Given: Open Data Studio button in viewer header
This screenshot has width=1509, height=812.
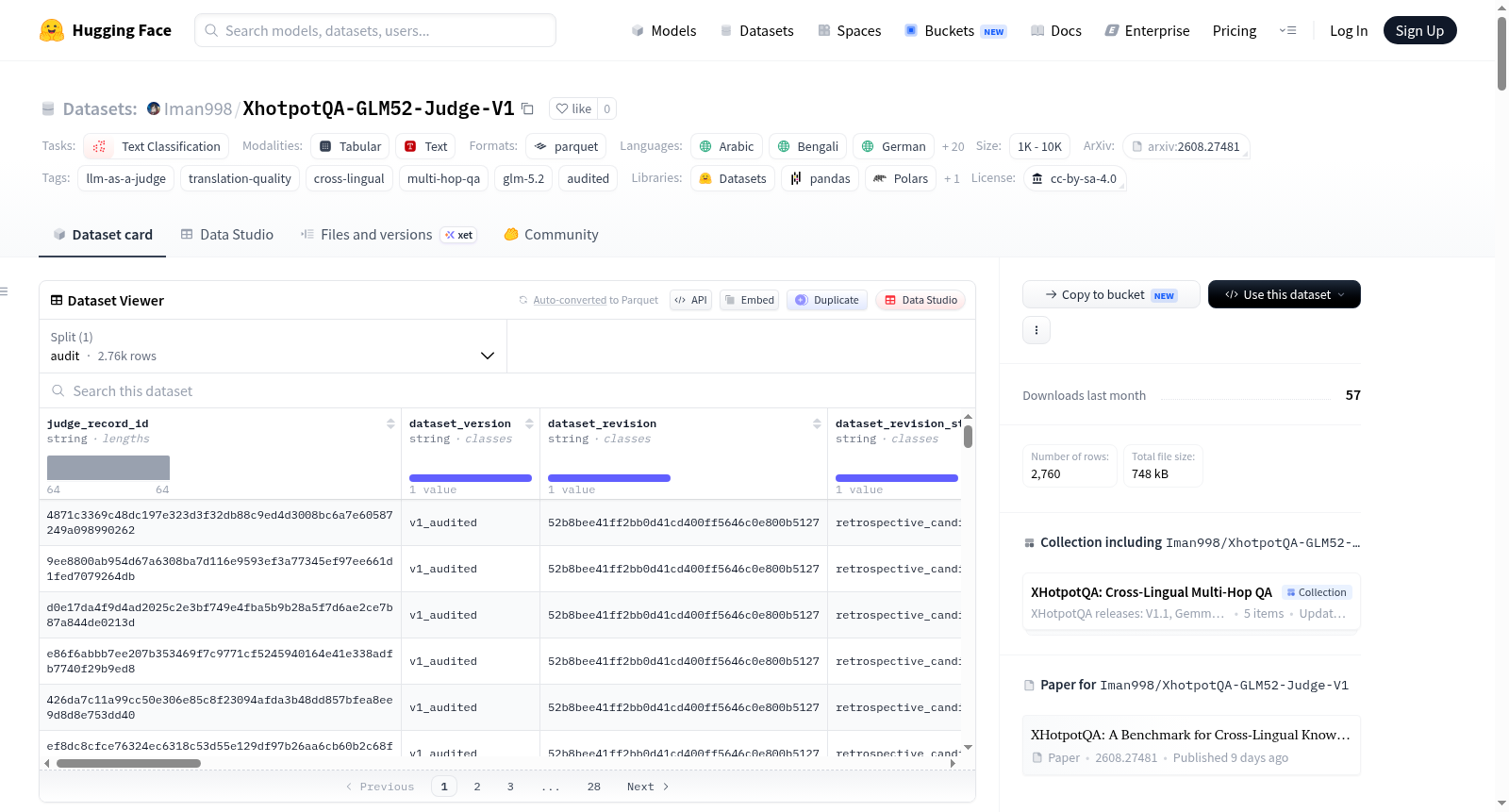Looking at the screenshot, I should pos(920,300).
